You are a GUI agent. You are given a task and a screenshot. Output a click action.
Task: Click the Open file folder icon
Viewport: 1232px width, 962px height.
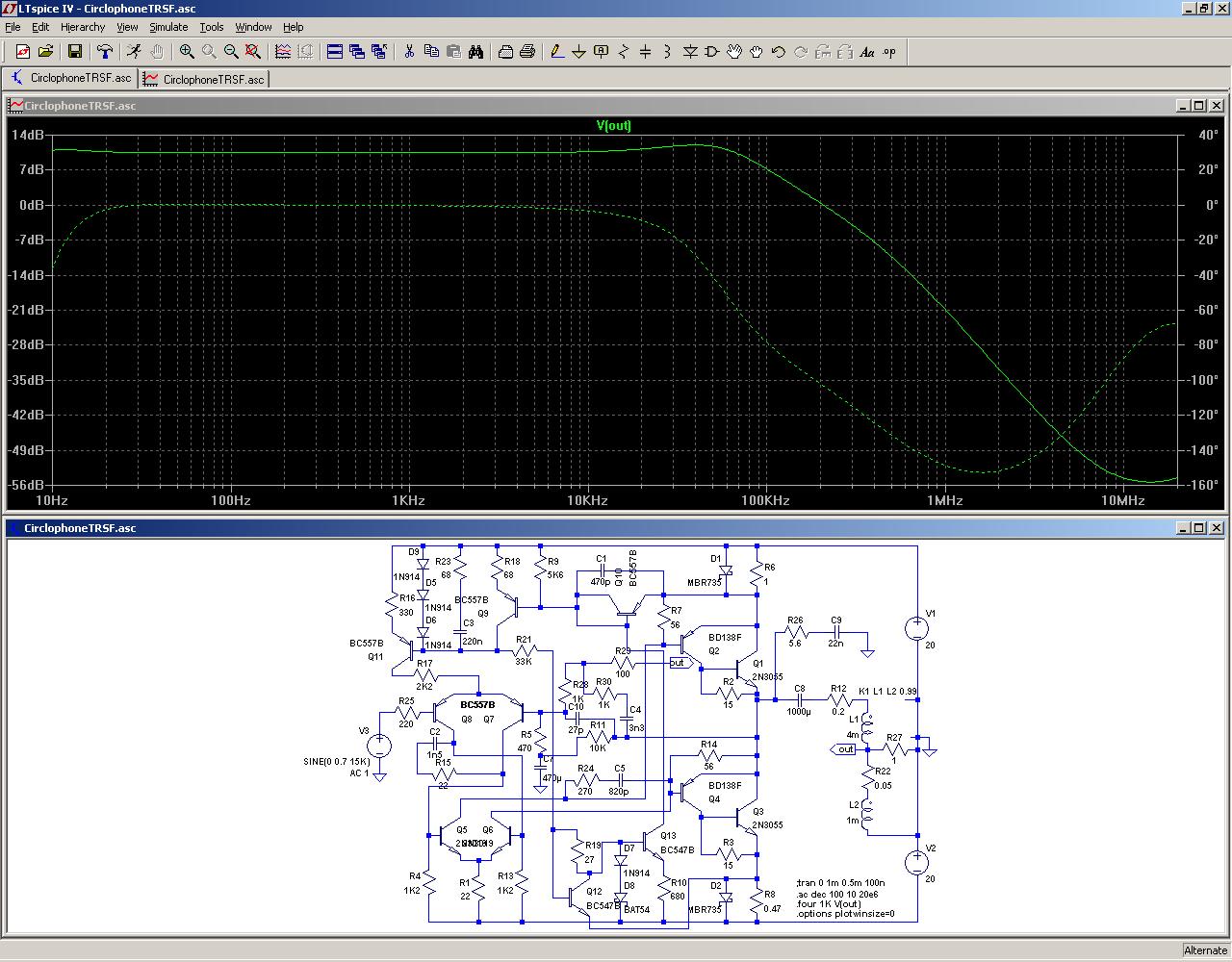(44, 52)
